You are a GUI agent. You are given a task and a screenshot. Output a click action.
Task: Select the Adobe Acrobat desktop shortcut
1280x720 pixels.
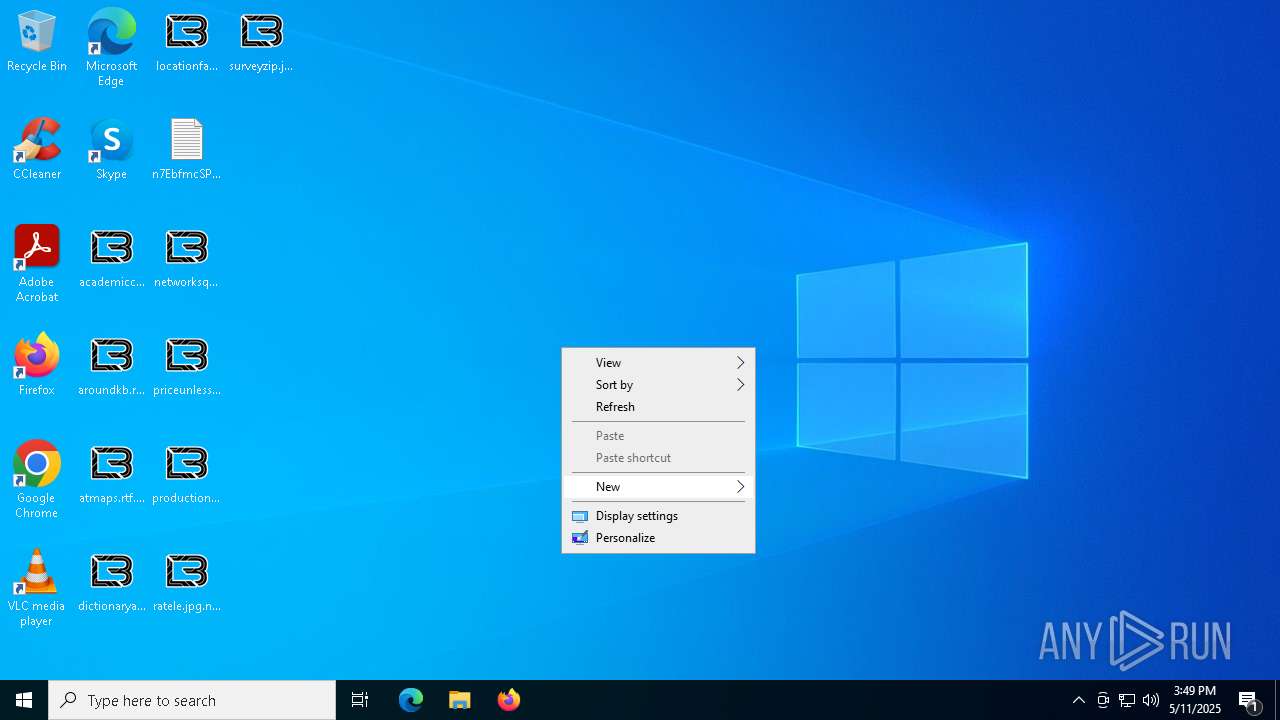(x=37, y=264)
